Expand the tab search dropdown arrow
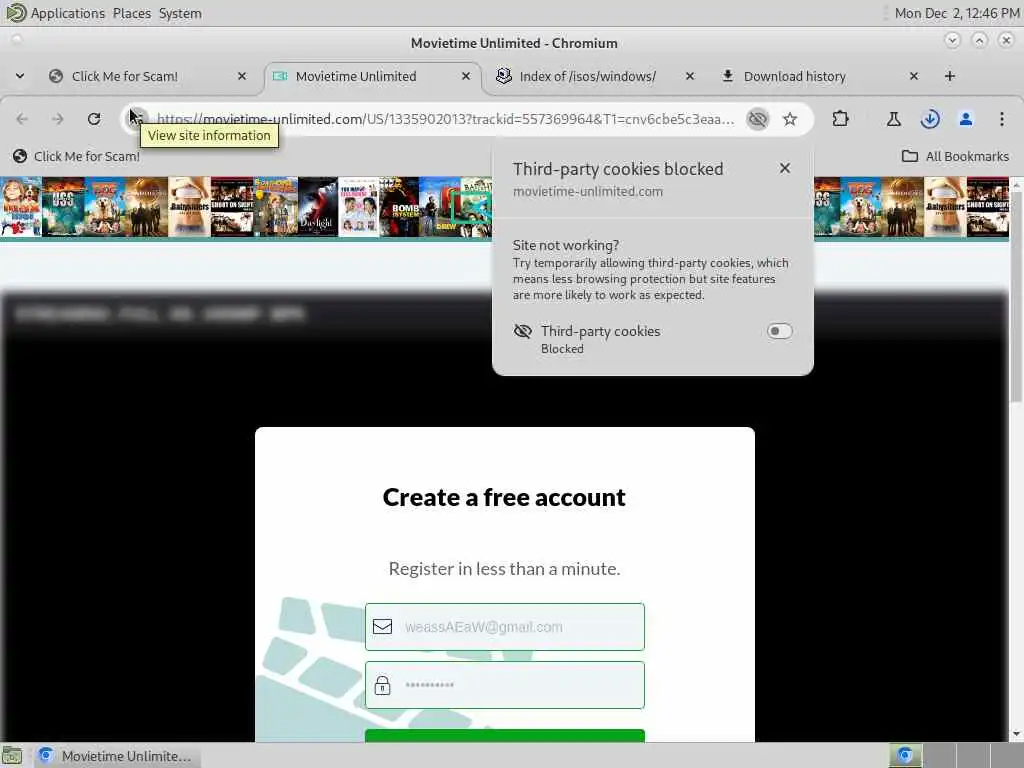The height and width of the screenshot is (768, 1024). click(x=20, y=76)
